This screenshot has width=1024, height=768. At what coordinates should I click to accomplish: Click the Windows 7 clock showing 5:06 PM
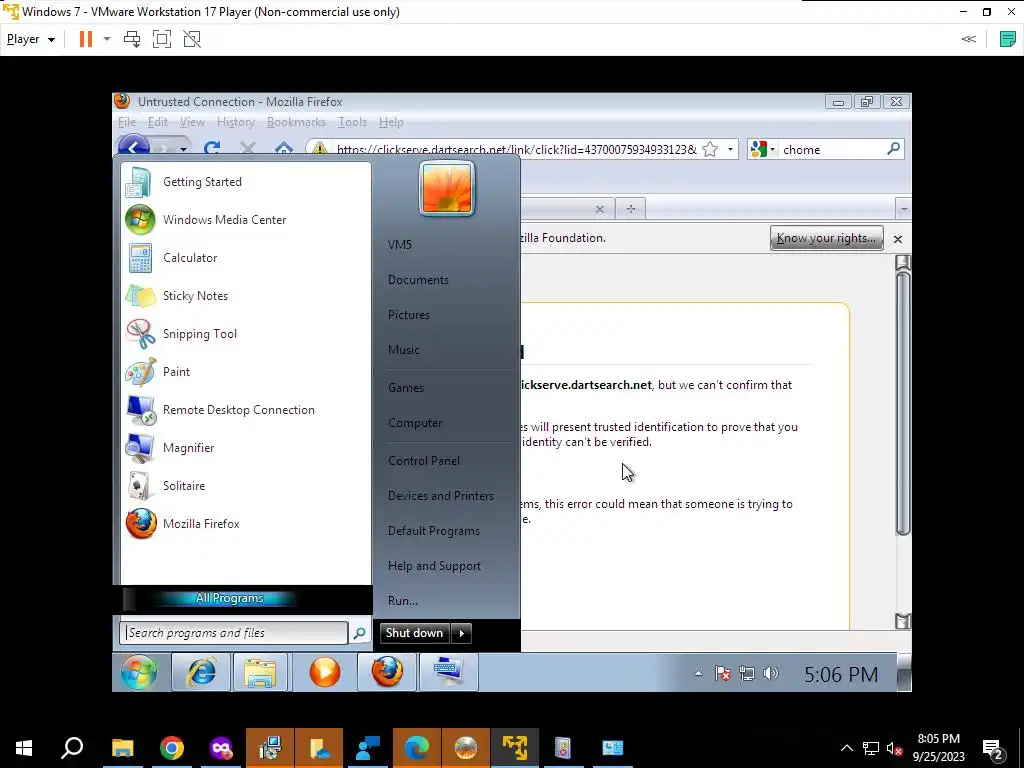[x=840, y=675]
